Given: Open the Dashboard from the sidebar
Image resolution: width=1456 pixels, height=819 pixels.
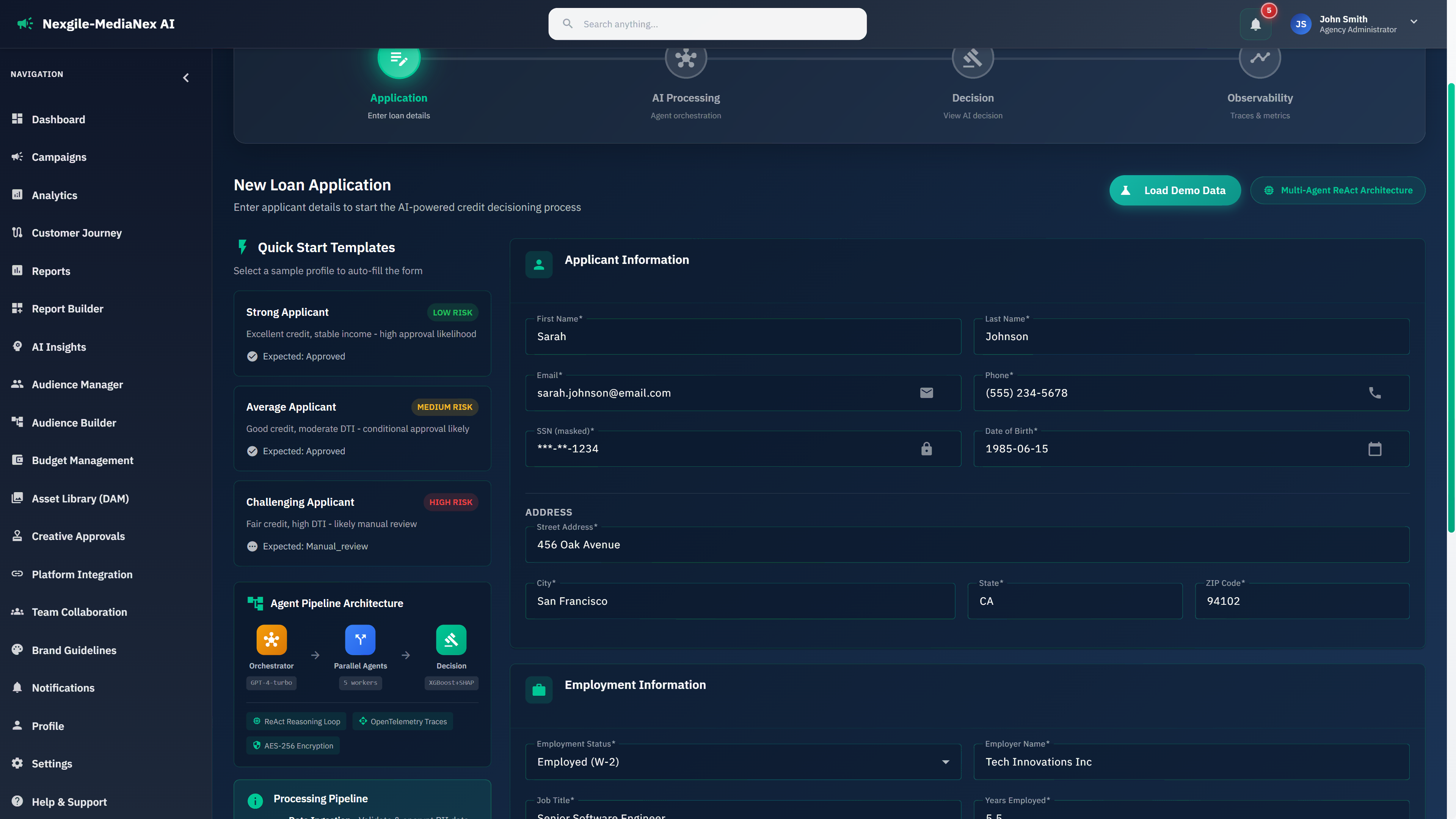Looking at the screenshot, I should (x=58, y=119).
